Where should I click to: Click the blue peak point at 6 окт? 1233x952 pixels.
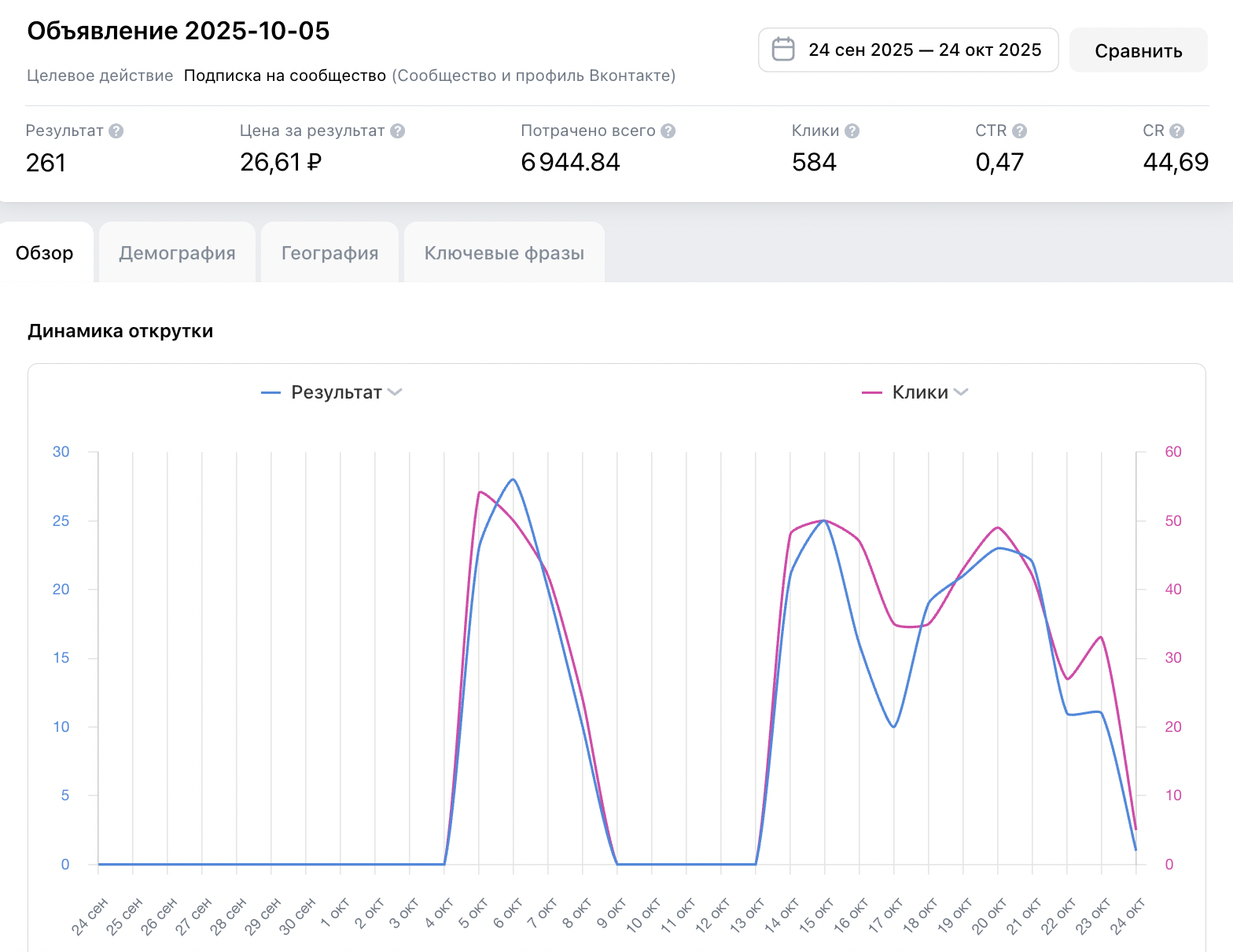point(513,479)
